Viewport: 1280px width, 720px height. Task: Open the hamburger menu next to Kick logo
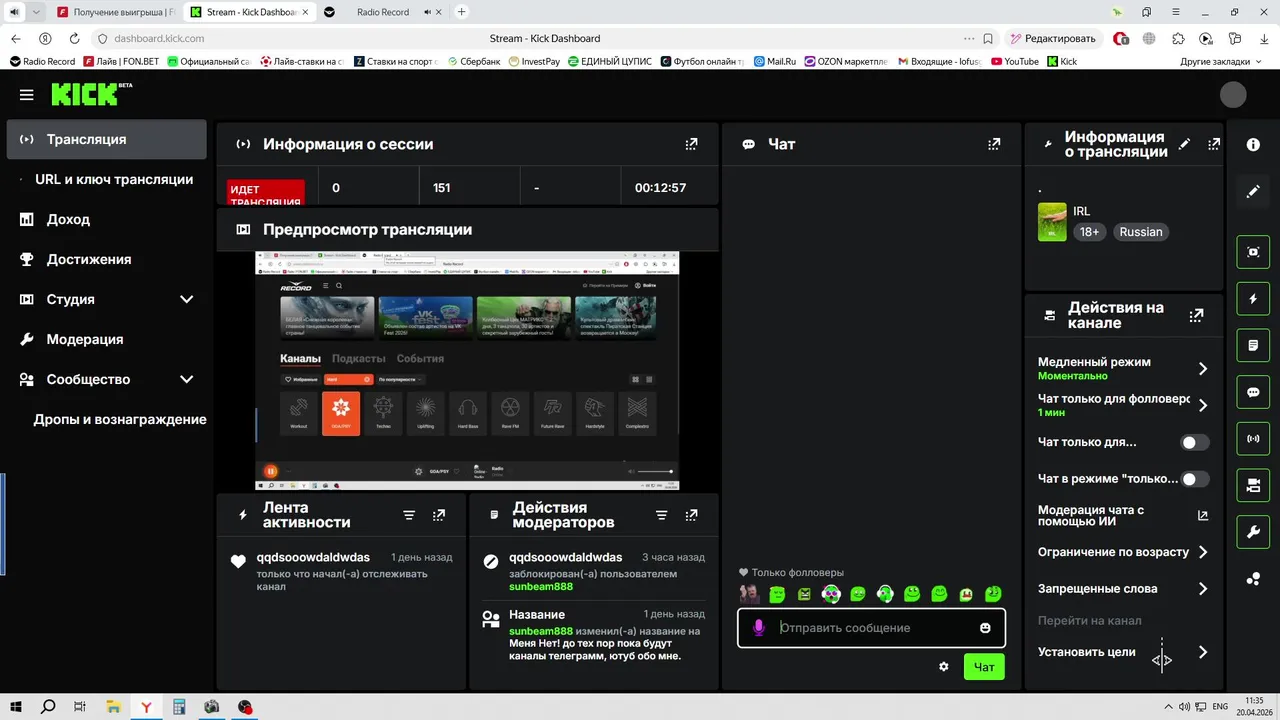click(27, 95)
